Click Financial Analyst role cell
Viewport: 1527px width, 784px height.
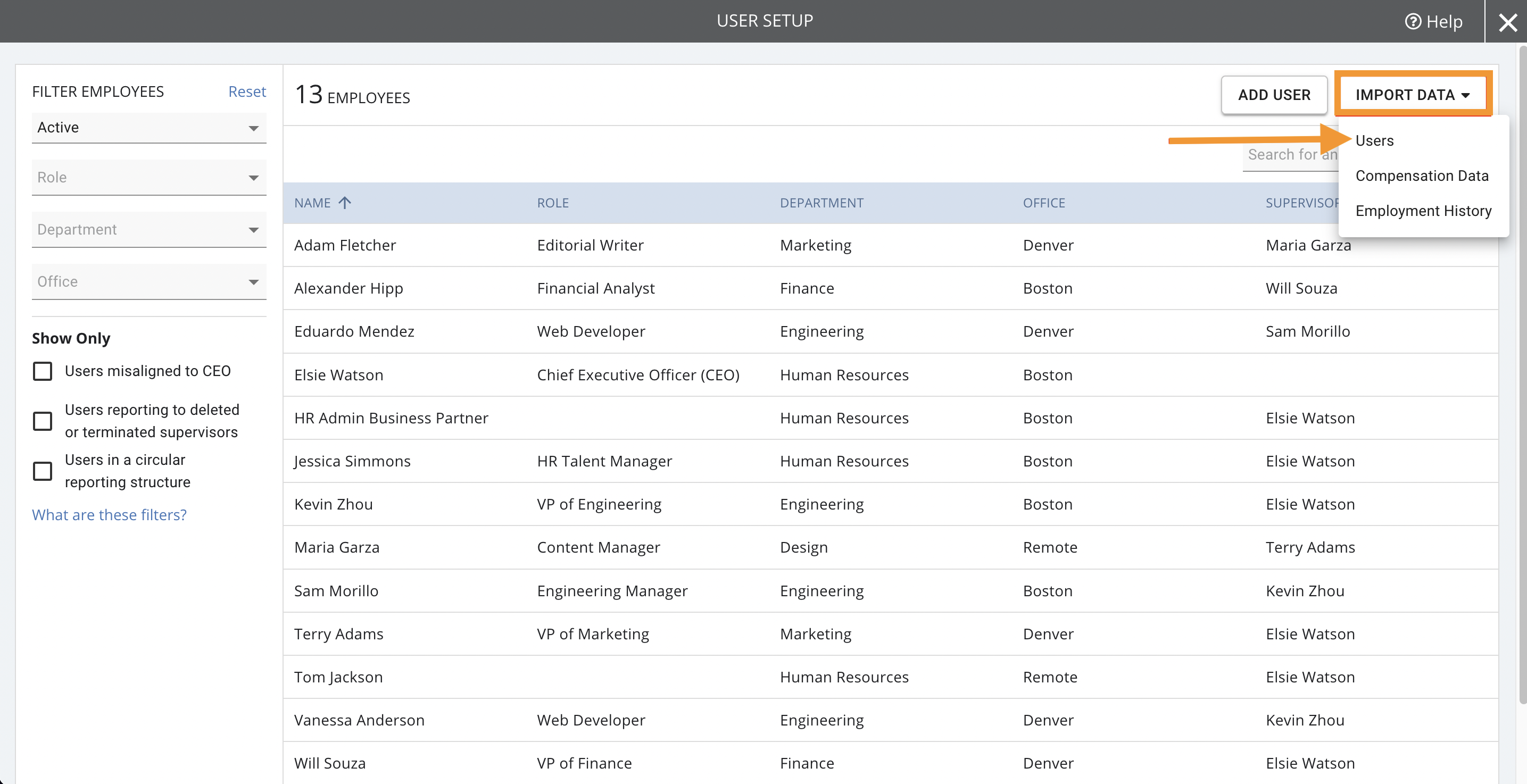pos(595,288)
